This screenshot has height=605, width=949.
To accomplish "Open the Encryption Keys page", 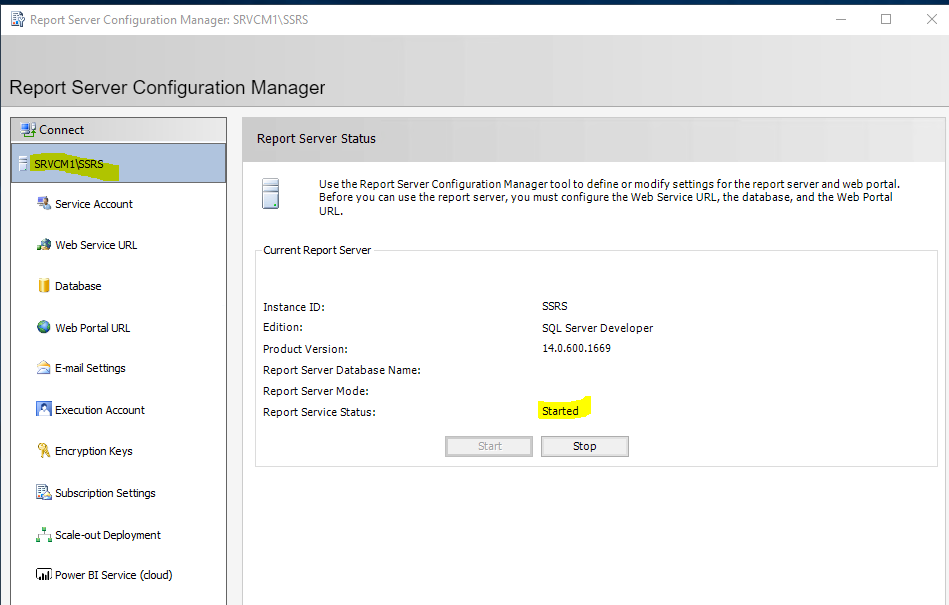I will (x=94, y=451).
